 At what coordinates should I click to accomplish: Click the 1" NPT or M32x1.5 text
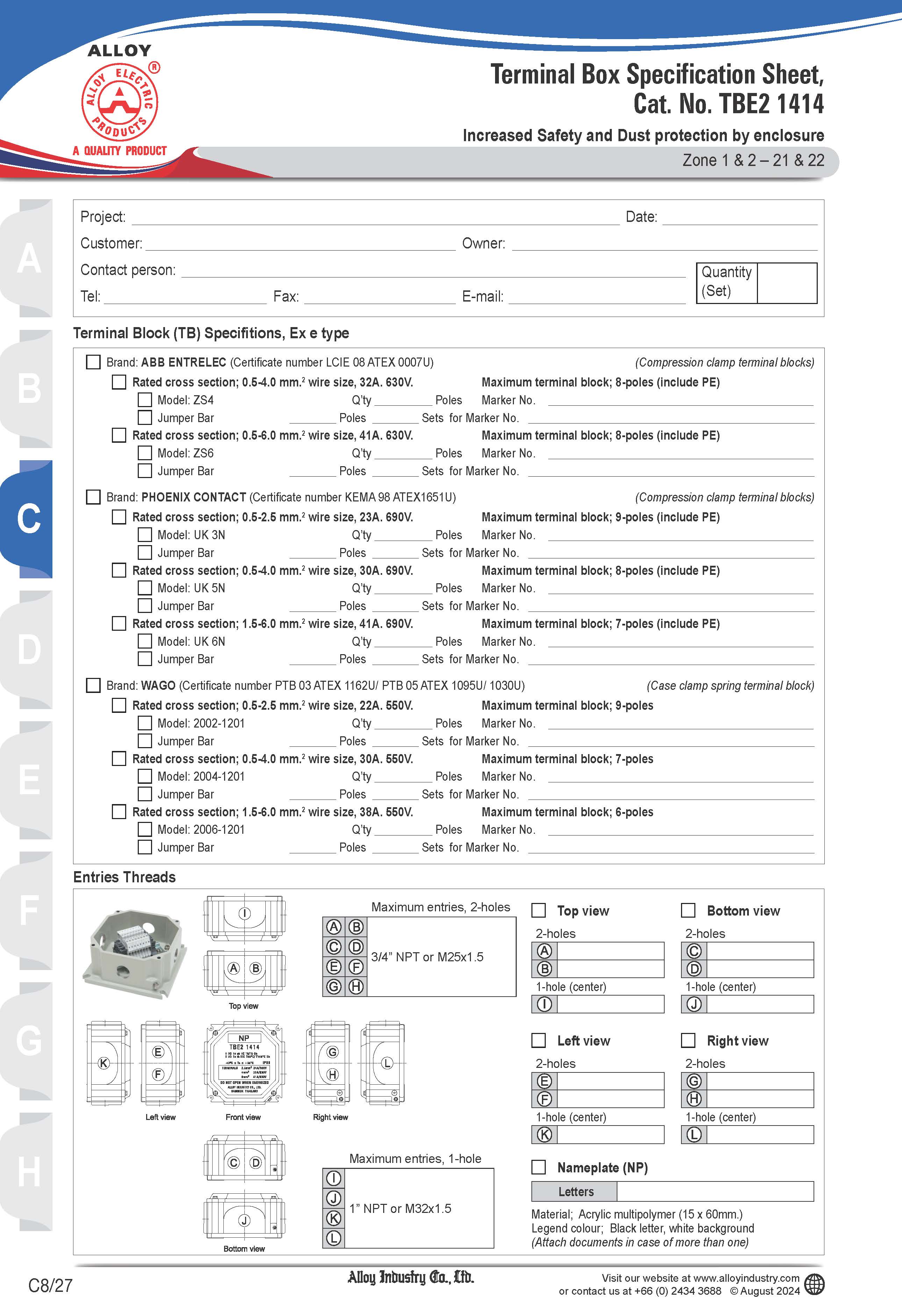[x=400, y=1208]
